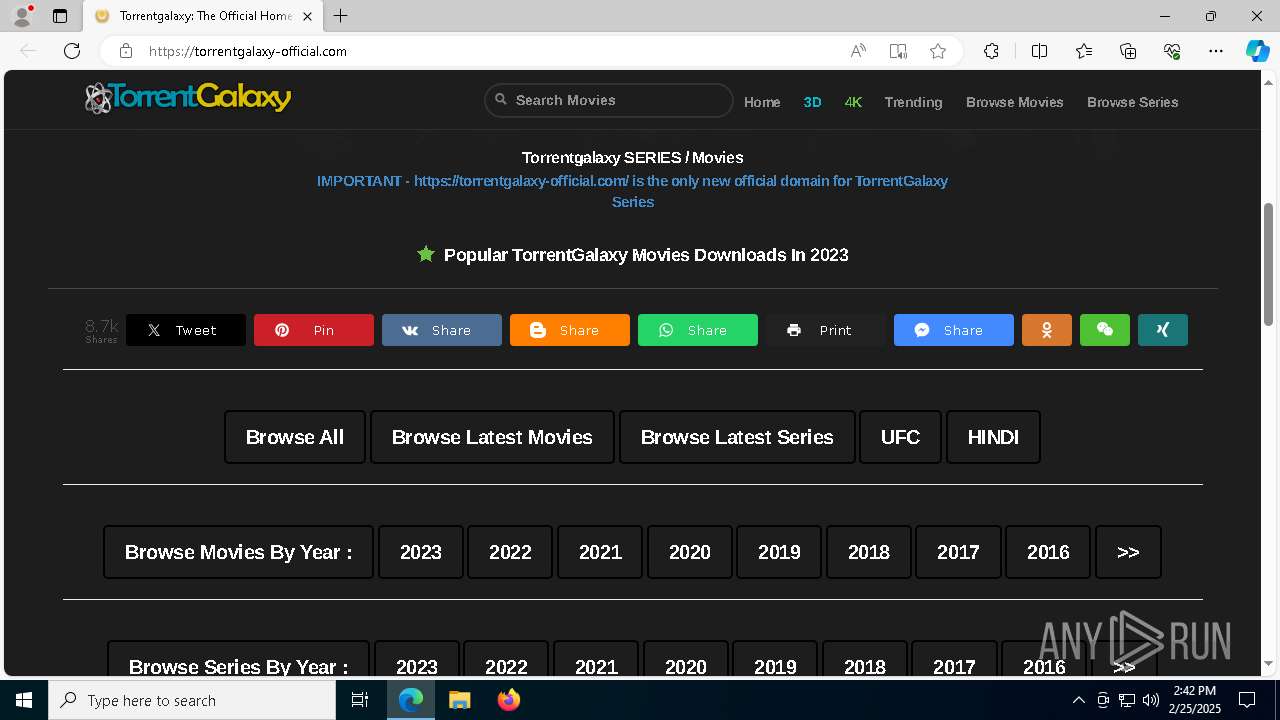Share via WhatsApp button
Screen dimensions: 1280x720
[x=698, y=330]
